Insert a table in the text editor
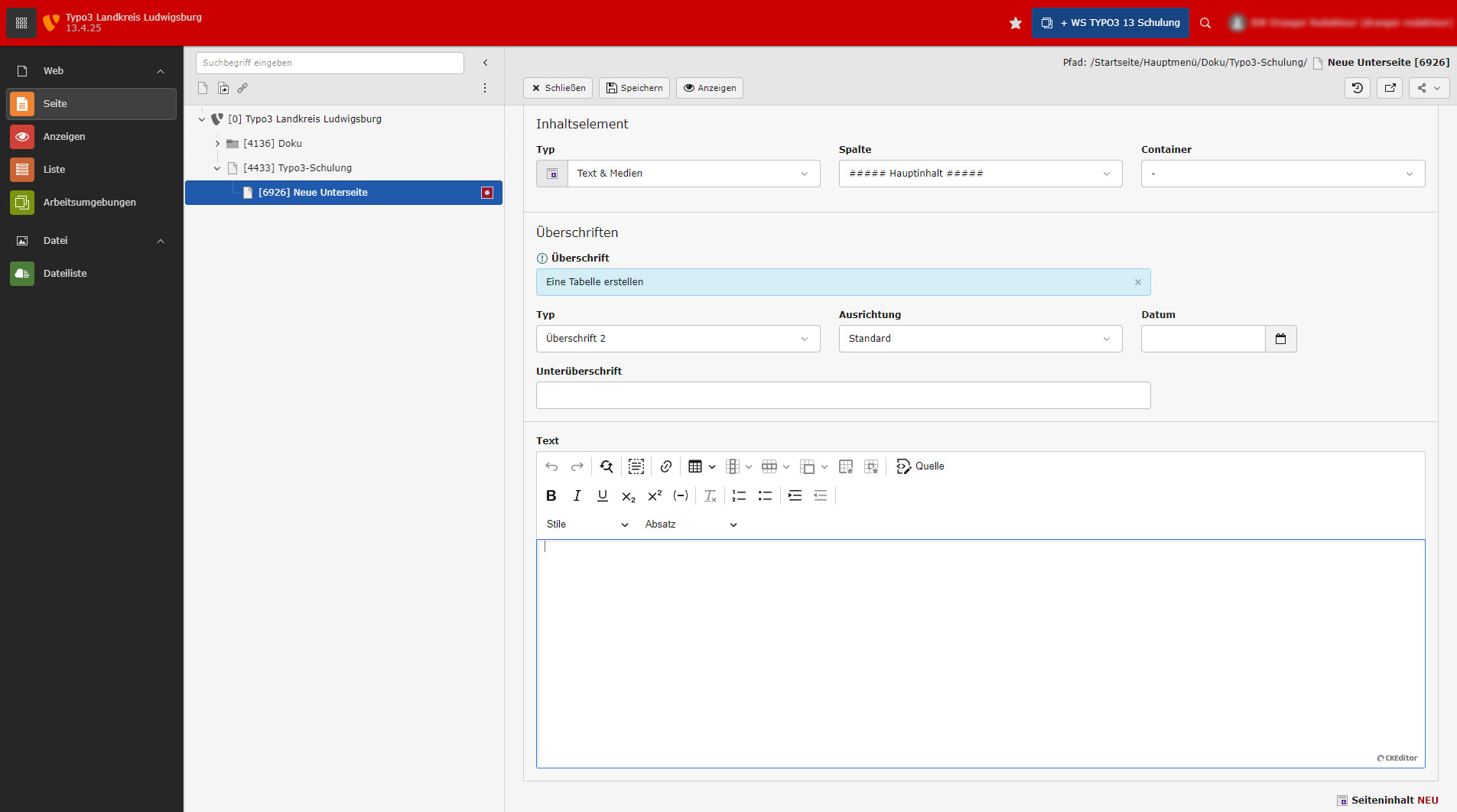The image size is (1457, 812). pos(695,466)
